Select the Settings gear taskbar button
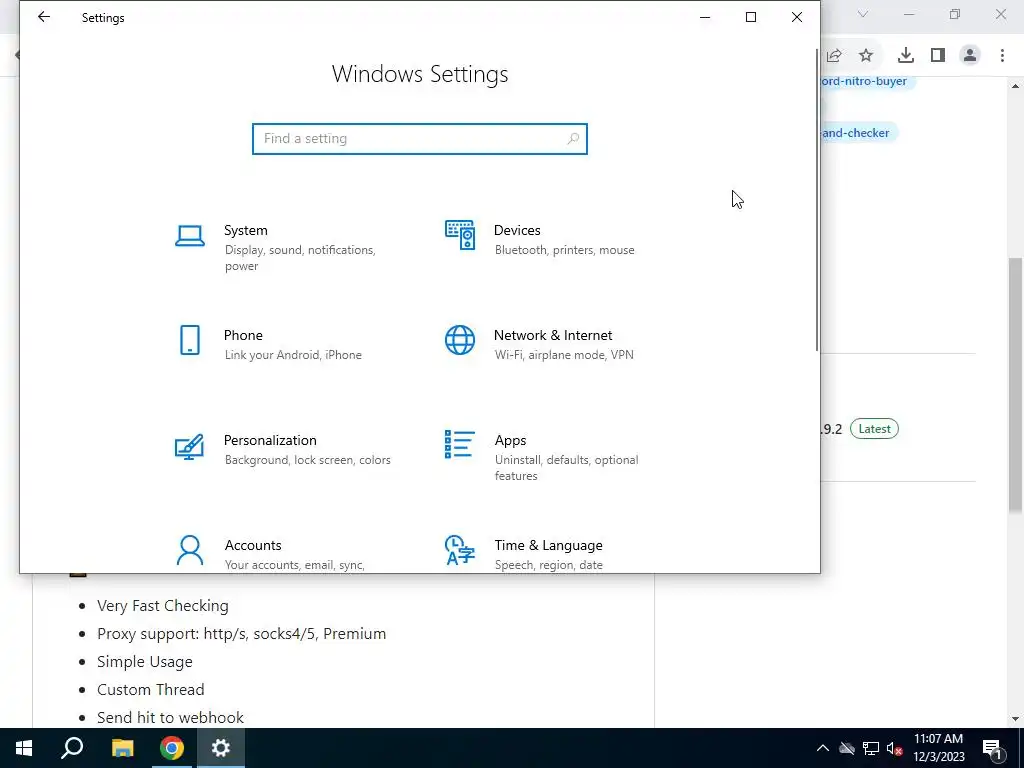This screenshot has height=768, width=1024. click(221, 748)
